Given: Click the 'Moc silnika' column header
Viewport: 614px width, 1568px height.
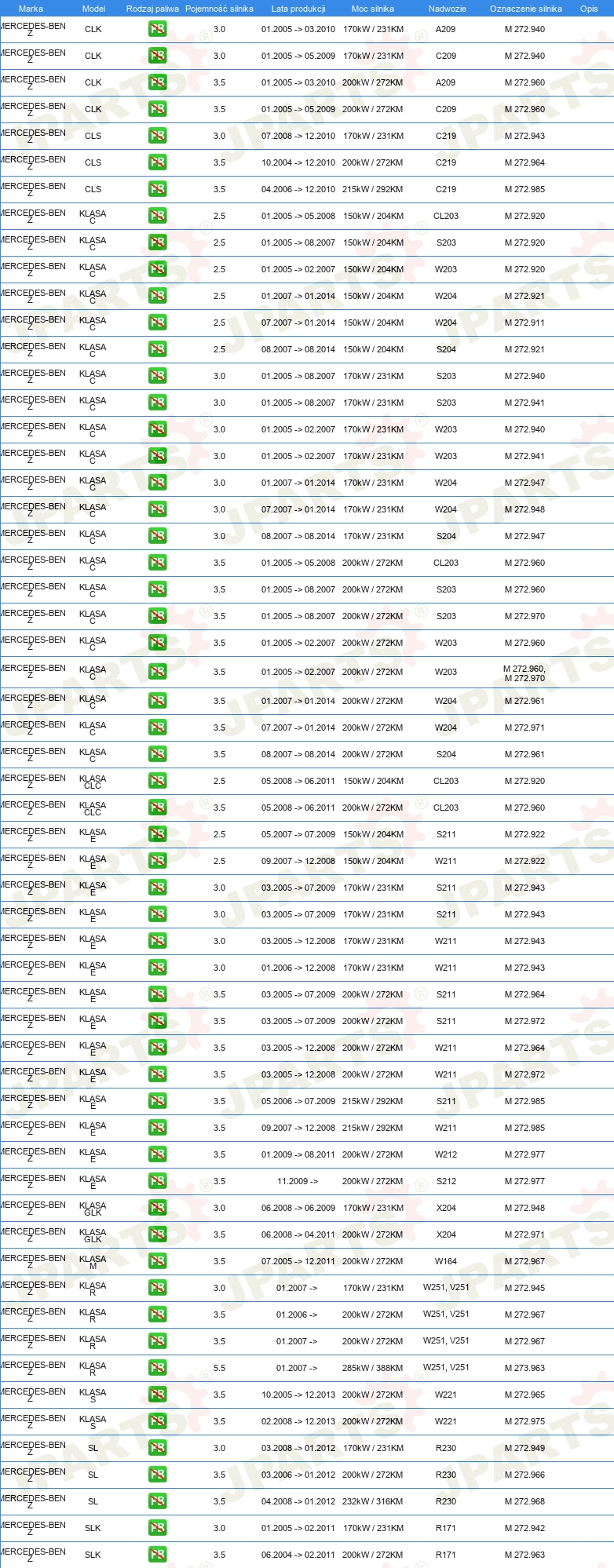Looking at the screenshot, I should tap(373, 9).
